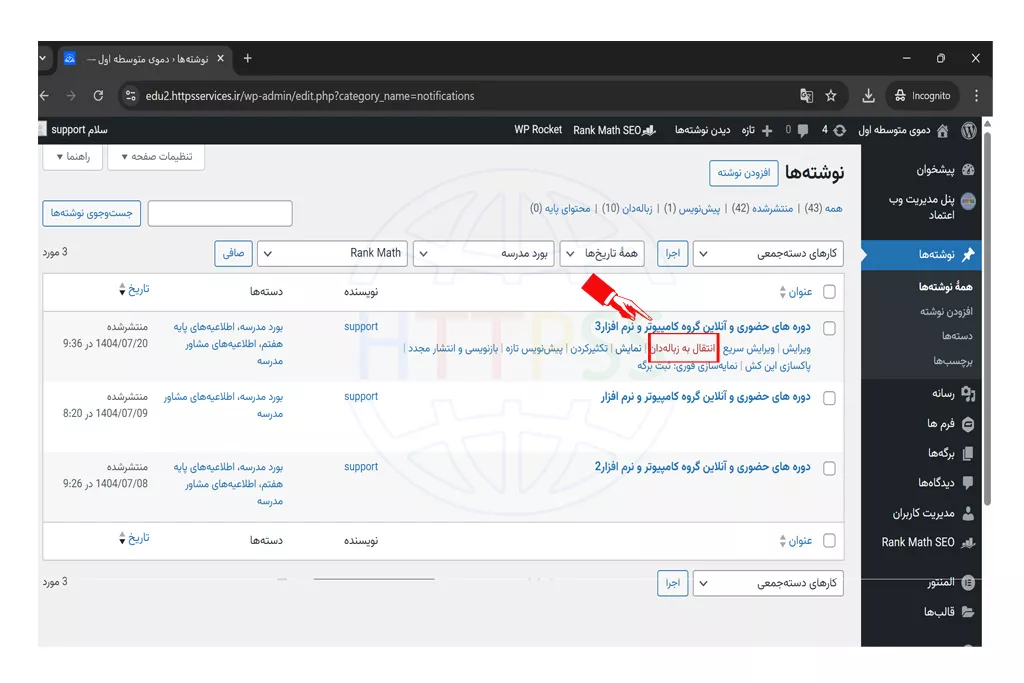Screen dimensions: 1024x683
Task: Tick the select-all checkbox beside عنوان header
Action: (829, 292)
